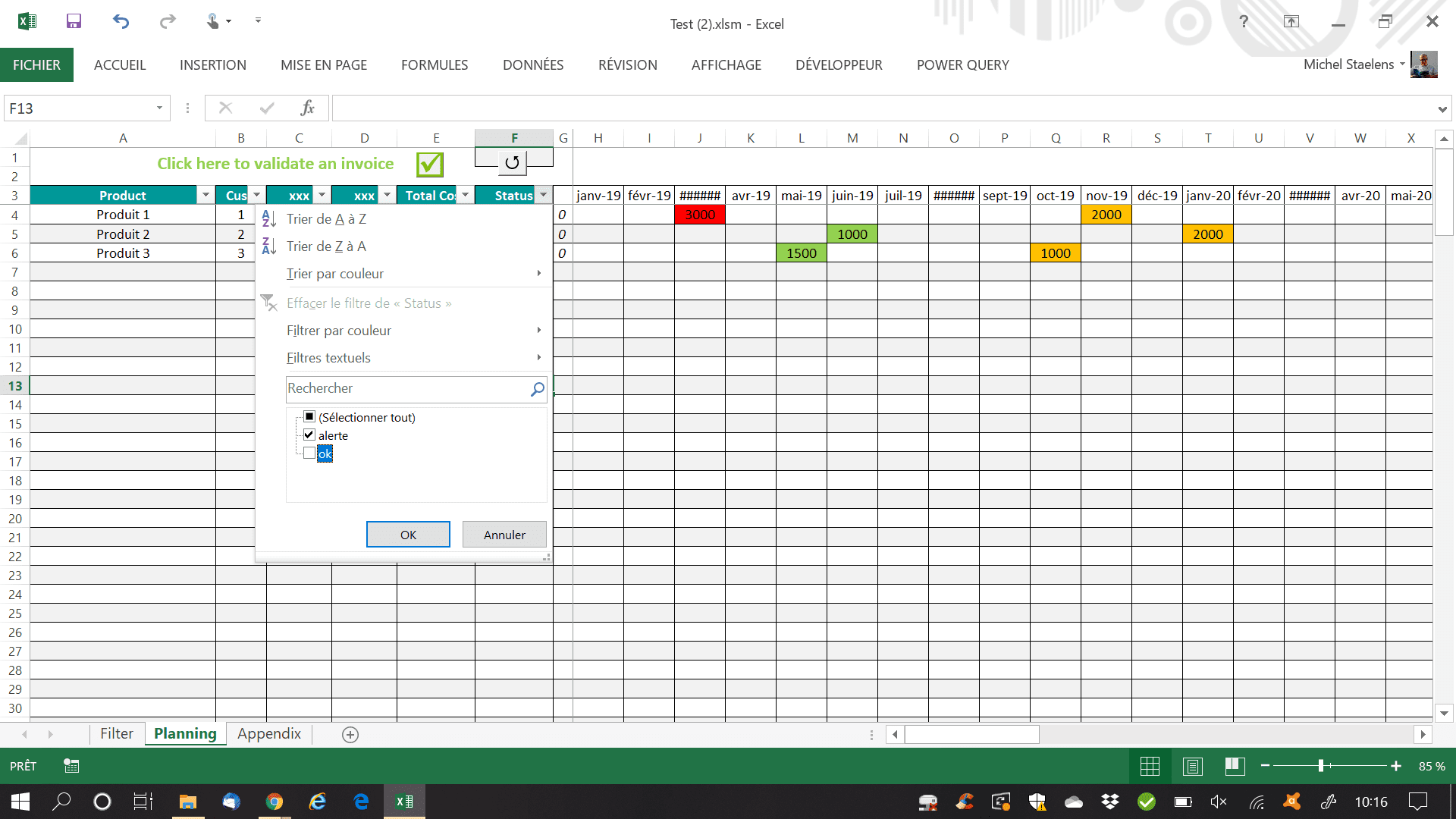Click the refresh button in cell F1
1456x819 pixels.
[512, 162]
